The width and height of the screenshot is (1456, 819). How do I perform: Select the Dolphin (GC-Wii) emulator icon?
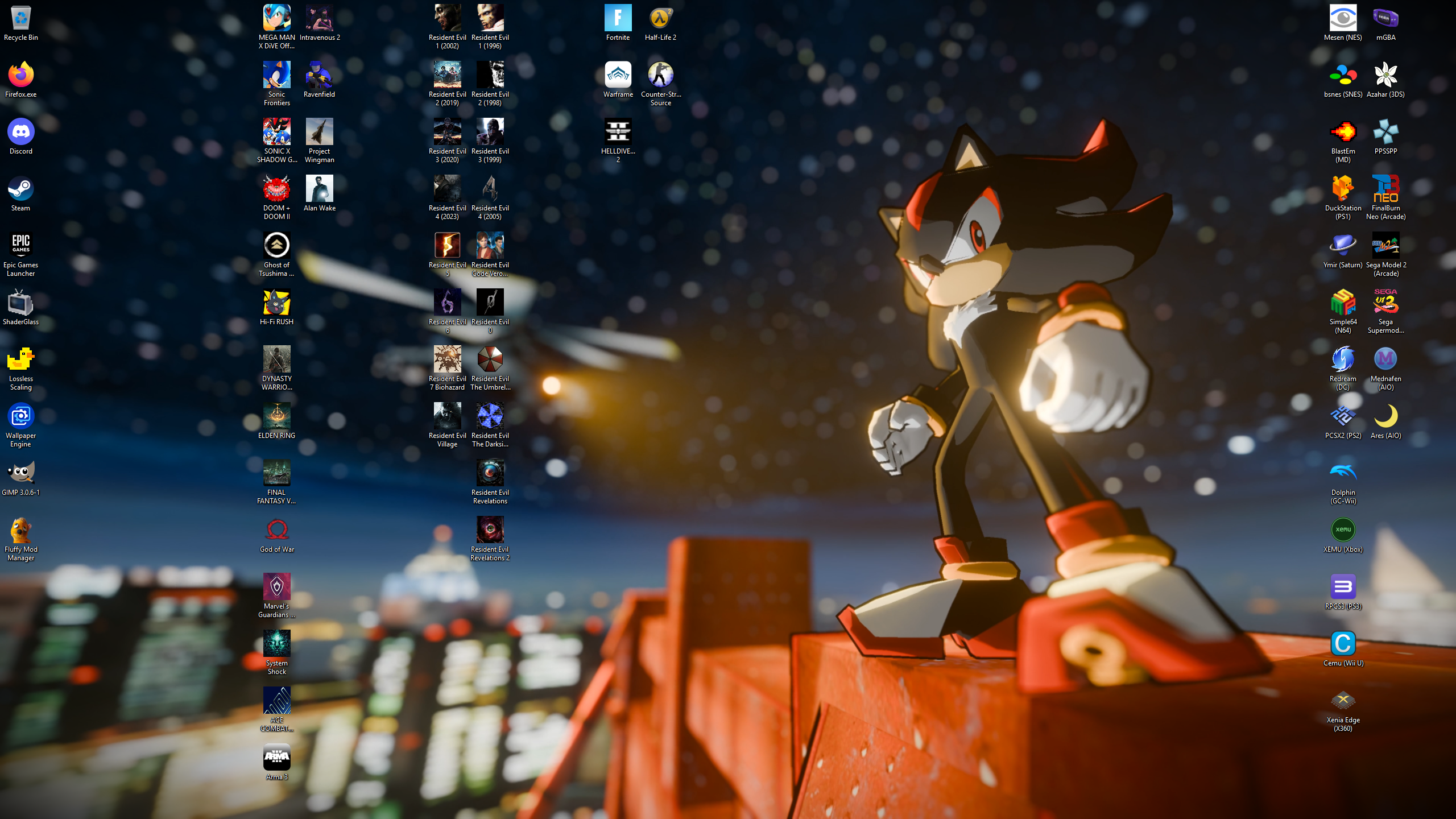(1343, 473)
